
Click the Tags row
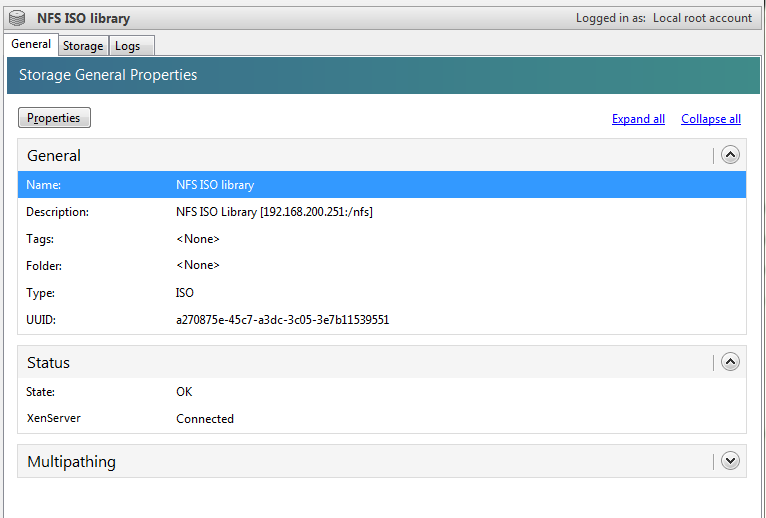pyautogui.click(x=381, y=239)
